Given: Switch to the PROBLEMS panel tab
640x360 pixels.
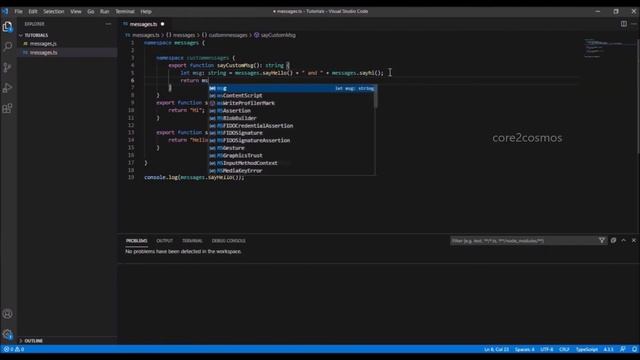Looking at the screenshot, I should click(x=136, y=241).
